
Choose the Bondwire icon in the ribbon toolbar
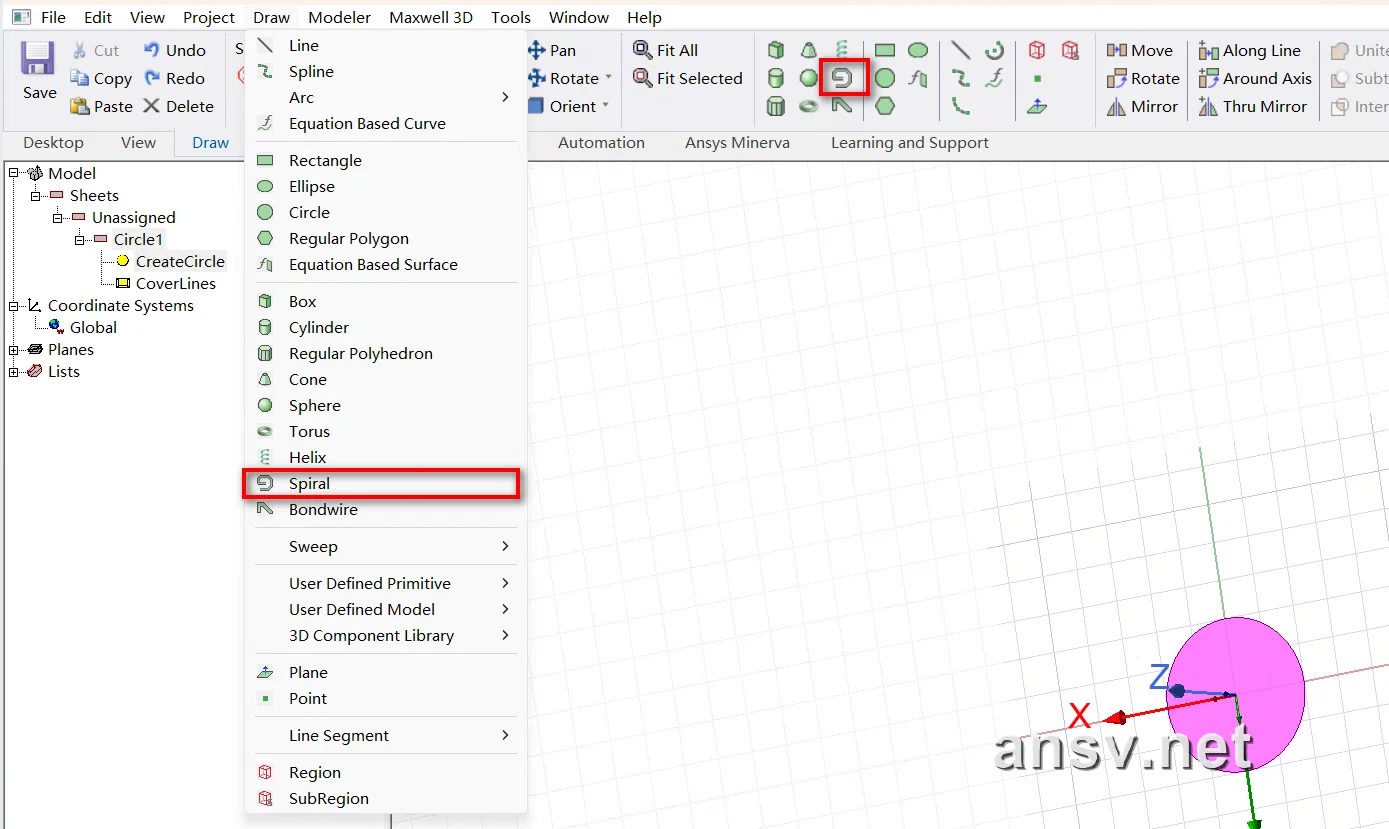pyautogui.click(x=842, y=106)
